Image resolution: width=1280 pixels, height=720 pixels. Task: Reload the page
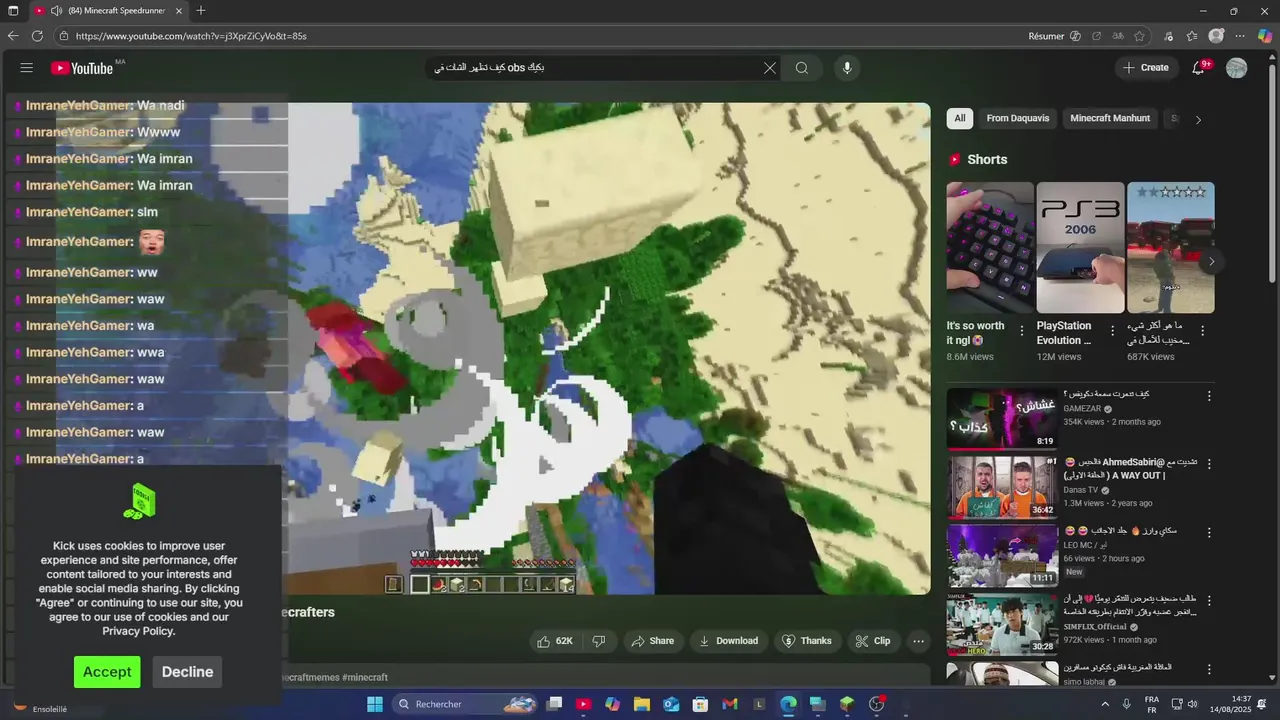[37, 36]
